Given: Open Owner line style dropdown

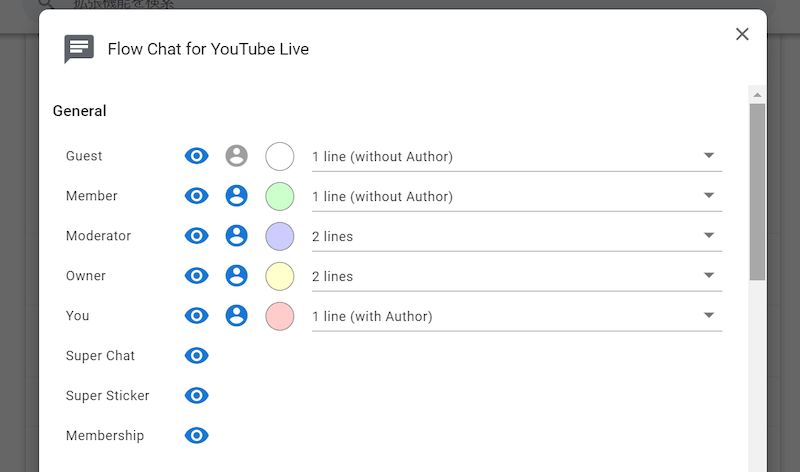Looking at the screenshot, I should pos(516,277).
